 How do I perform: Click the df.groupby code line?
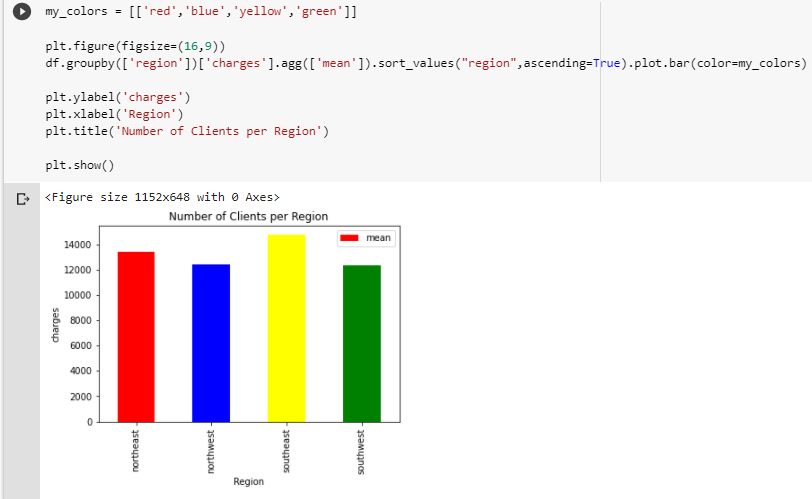426,63
